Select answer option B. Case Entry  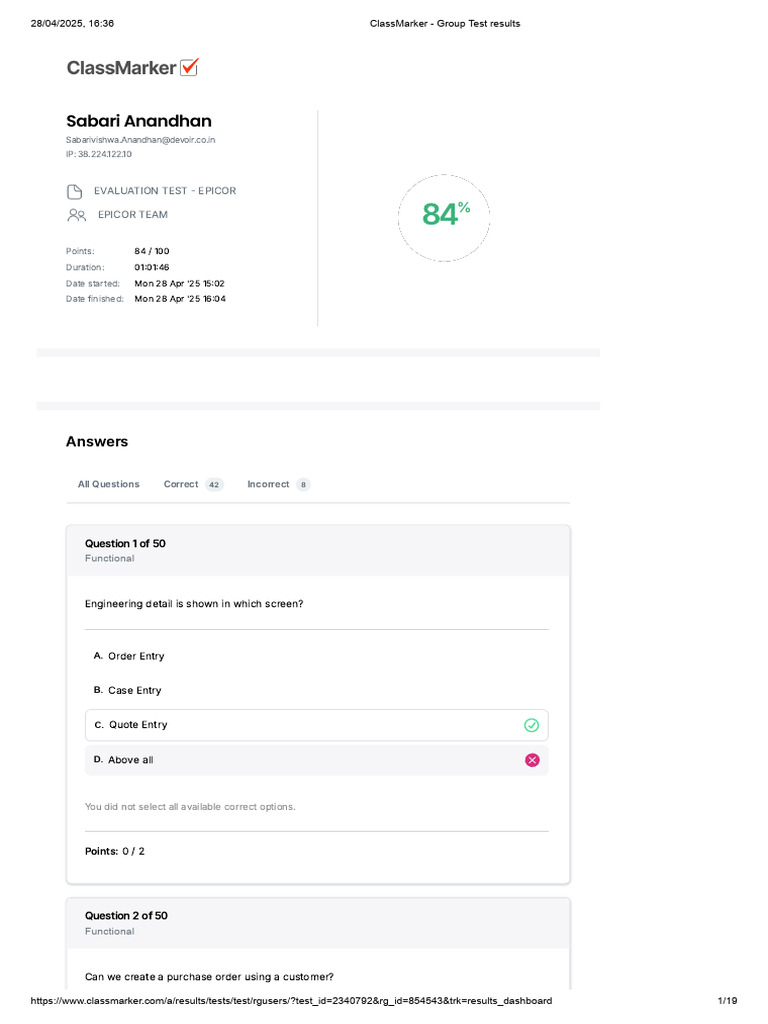pyautogui.click(x=317, y=690)
